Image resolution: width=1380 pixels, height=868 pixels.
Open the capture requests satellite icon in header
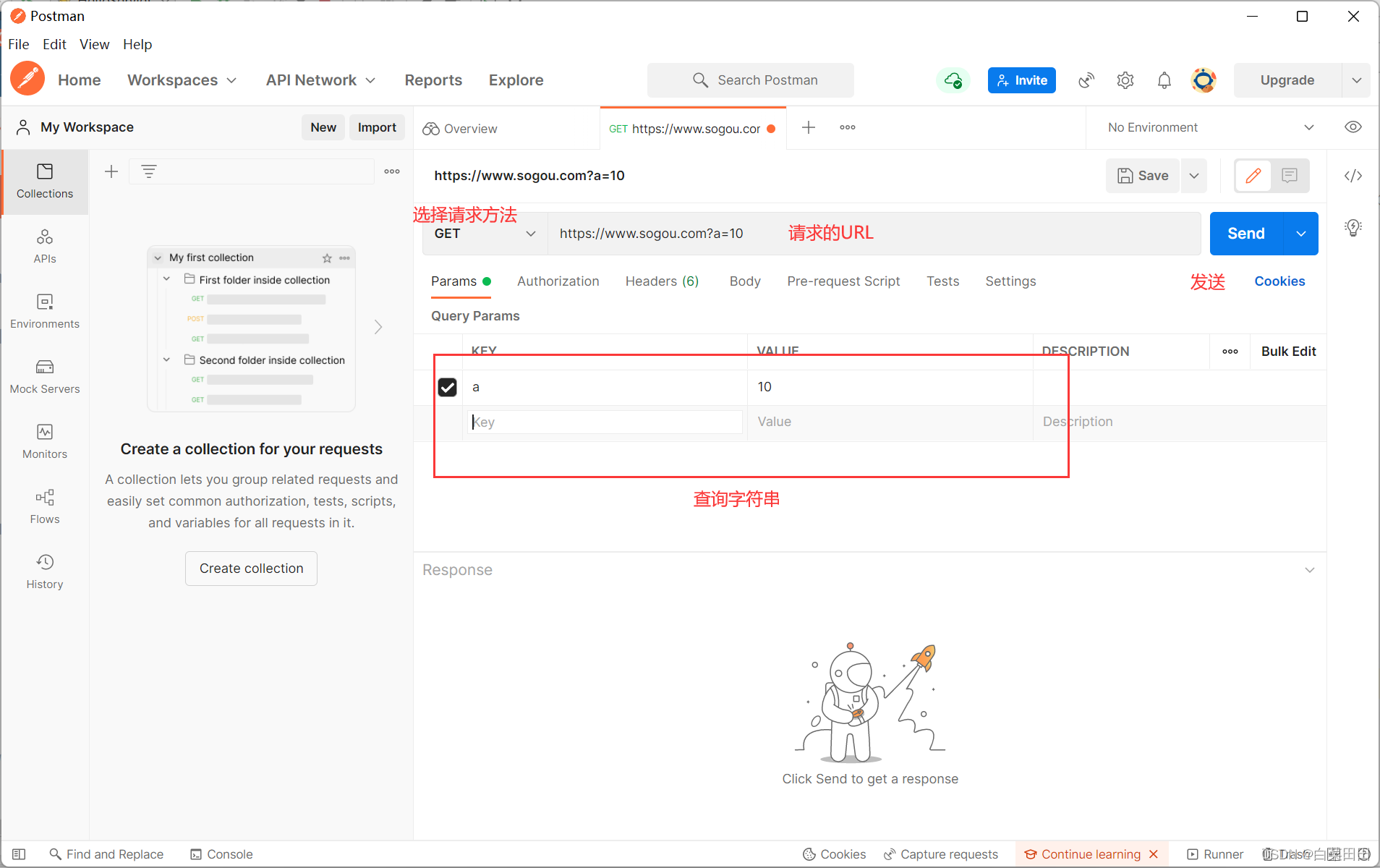pyautogui.click(x=1086, y=80)
